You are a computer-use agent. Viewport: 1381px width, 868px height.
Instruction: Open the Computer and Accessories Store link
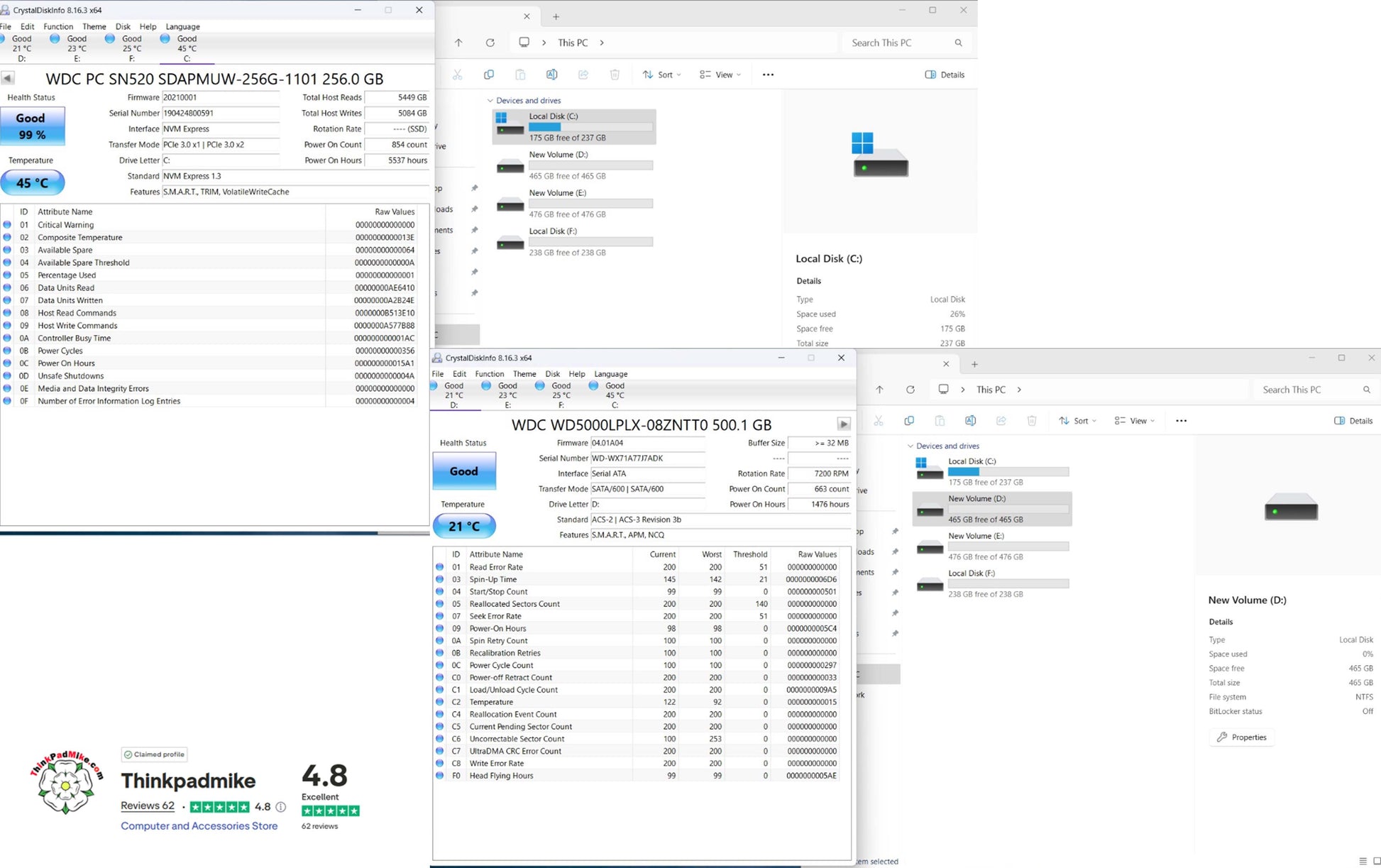click(199, 826)
